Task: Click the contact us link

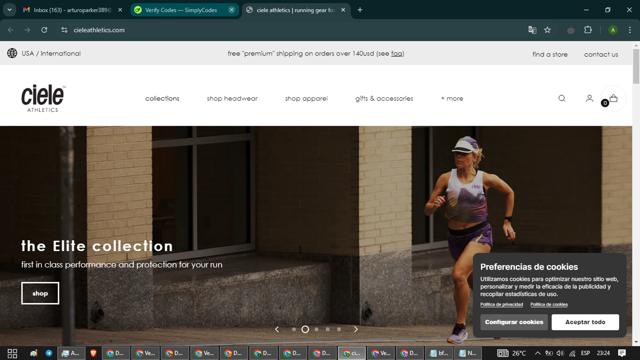Action: pos(601,54)
